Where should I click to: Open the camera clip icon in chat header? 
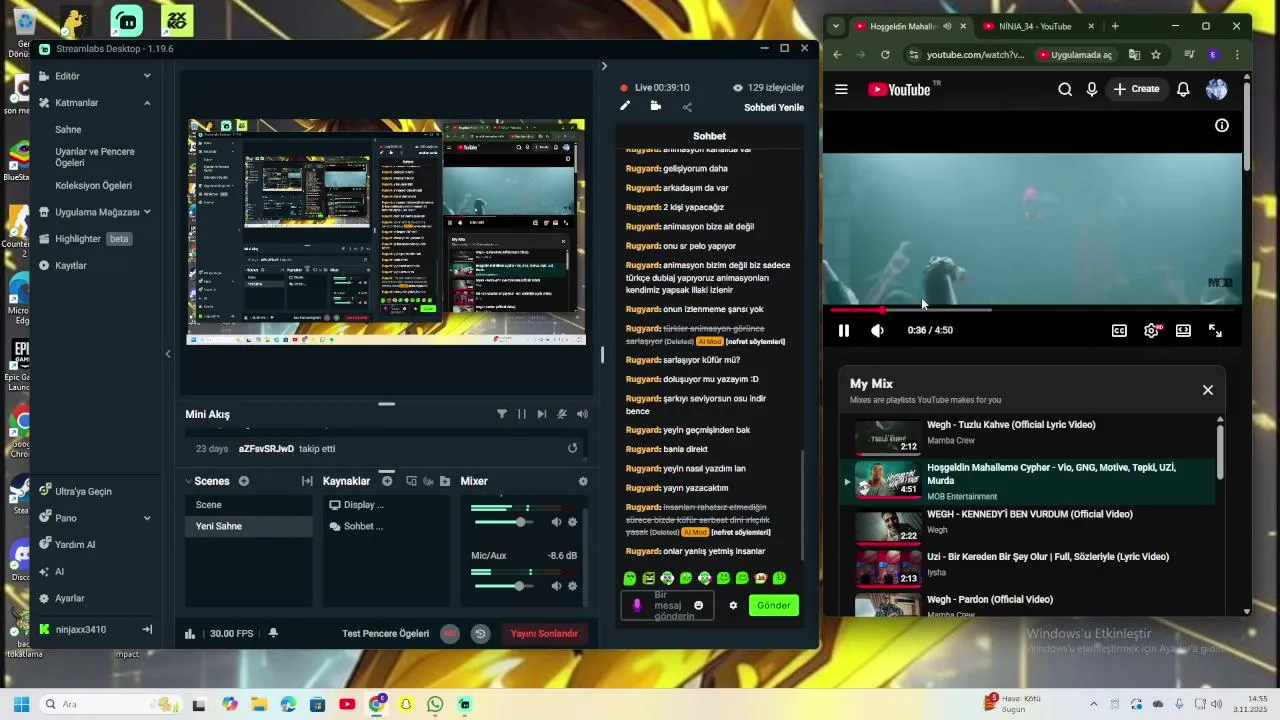(x=655, y=106)
